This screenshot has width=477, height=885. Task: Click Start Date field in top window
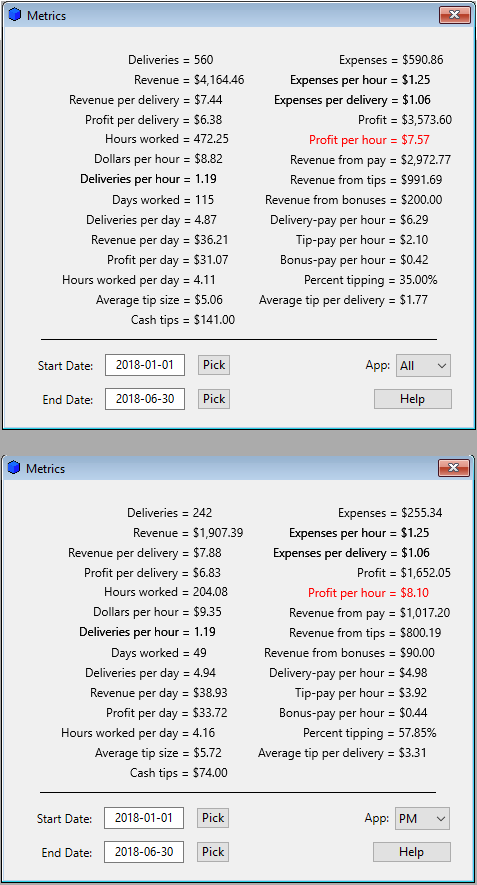coord(145,365)
